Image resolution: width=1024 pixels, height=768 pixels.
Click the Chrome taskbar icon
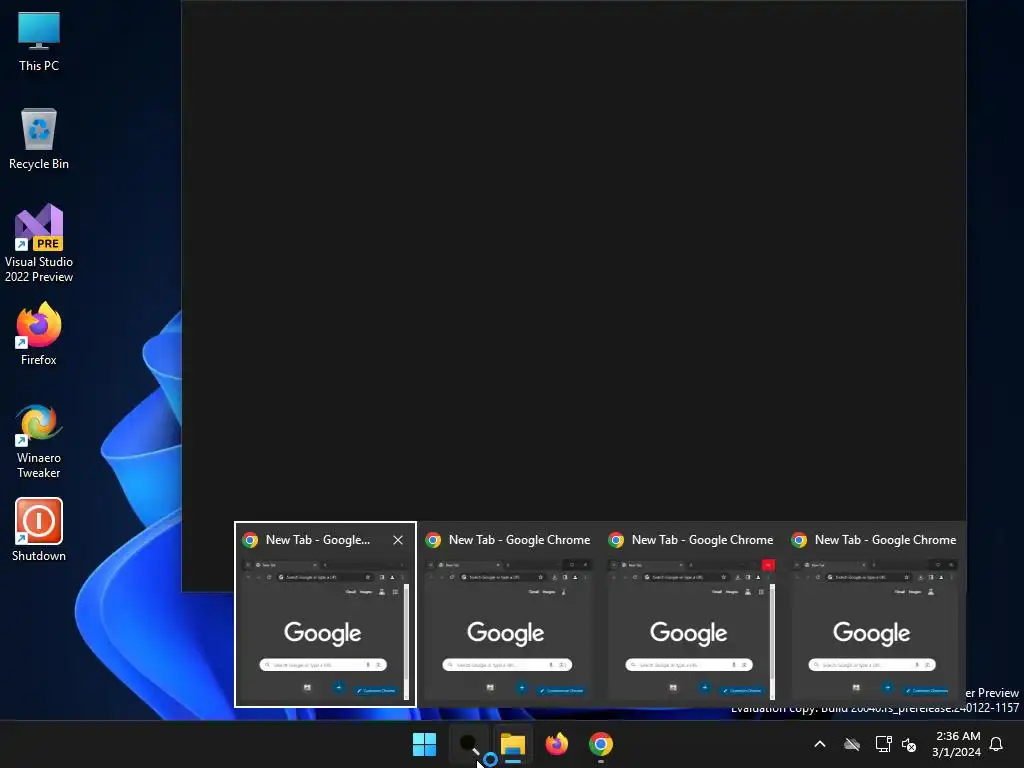tap(601, 744)
